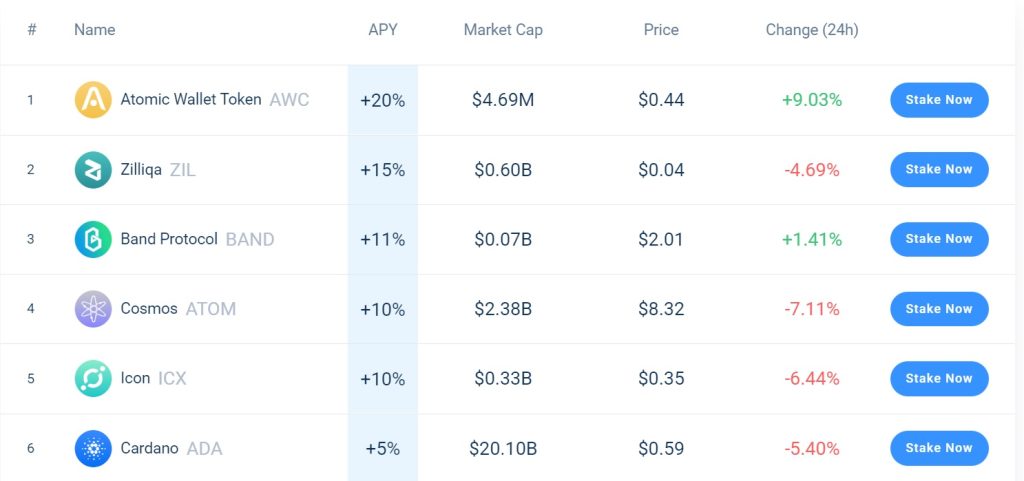Open the Atomic Wallet Token name link
This screenshot has height=481, width=1024.
tap(191, 100)
